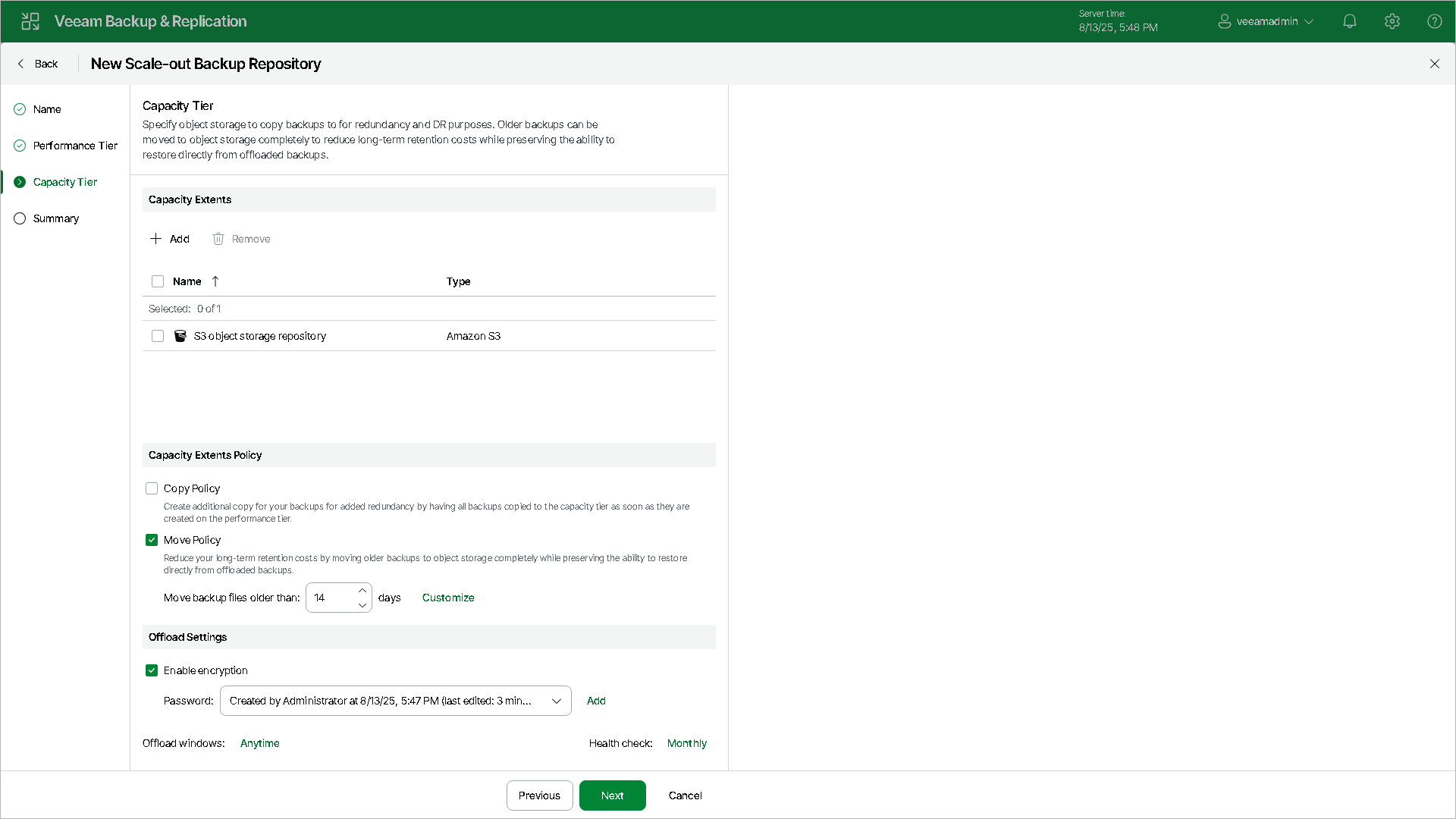Image resolution: width=1456 pixels, height=819 pixels.
Task: Go to the Performance Tier step
Action: pos(75,146)
